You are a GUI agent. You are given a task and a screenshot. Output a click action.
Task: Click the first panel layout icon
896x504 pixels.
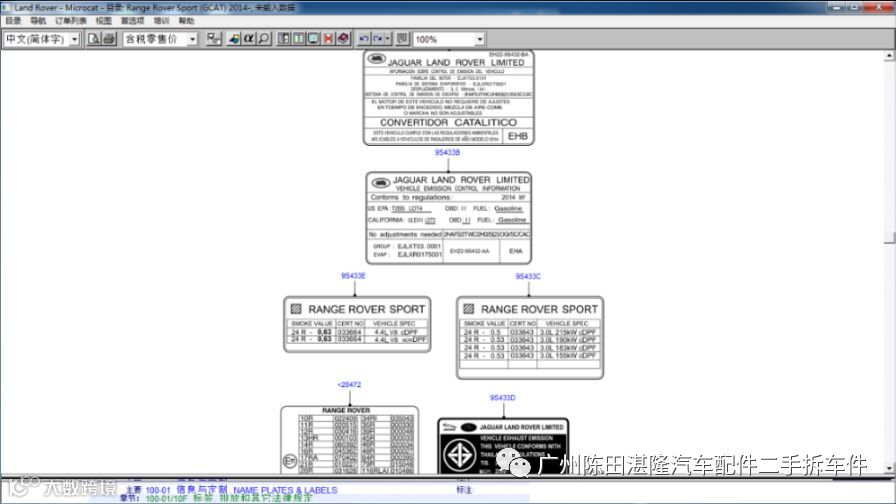[x=283, y=39]
